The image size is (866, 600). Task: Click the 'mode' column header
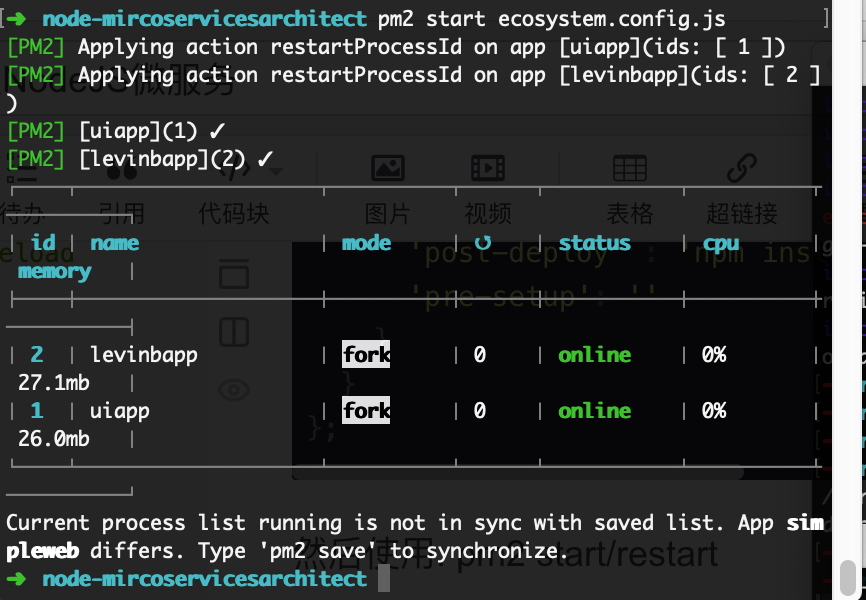366,243
